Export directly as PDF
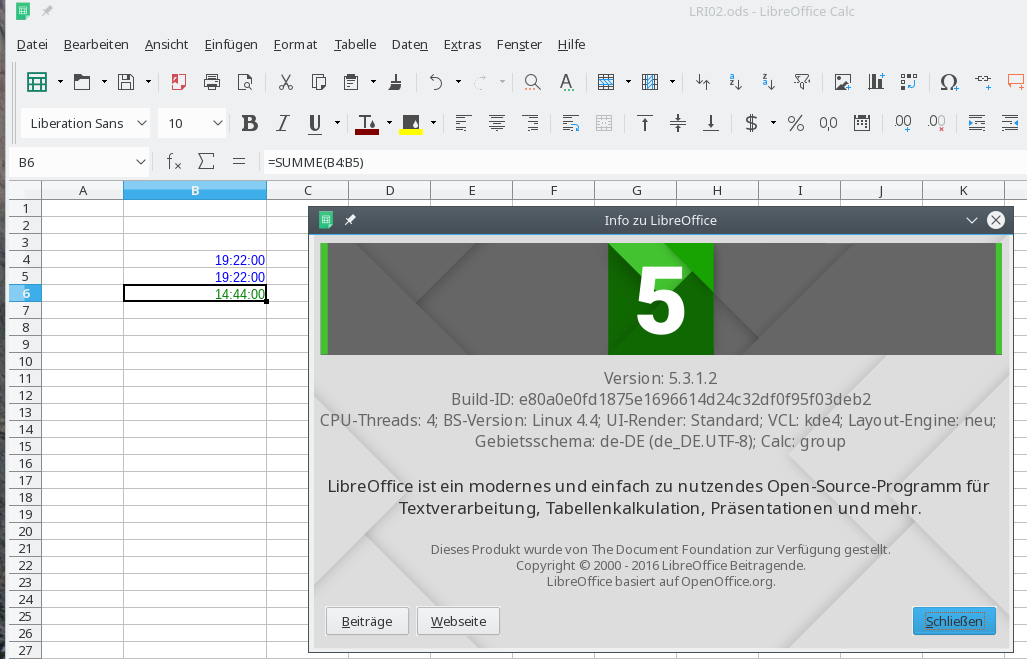1027x659 pixels. (178, 82)
